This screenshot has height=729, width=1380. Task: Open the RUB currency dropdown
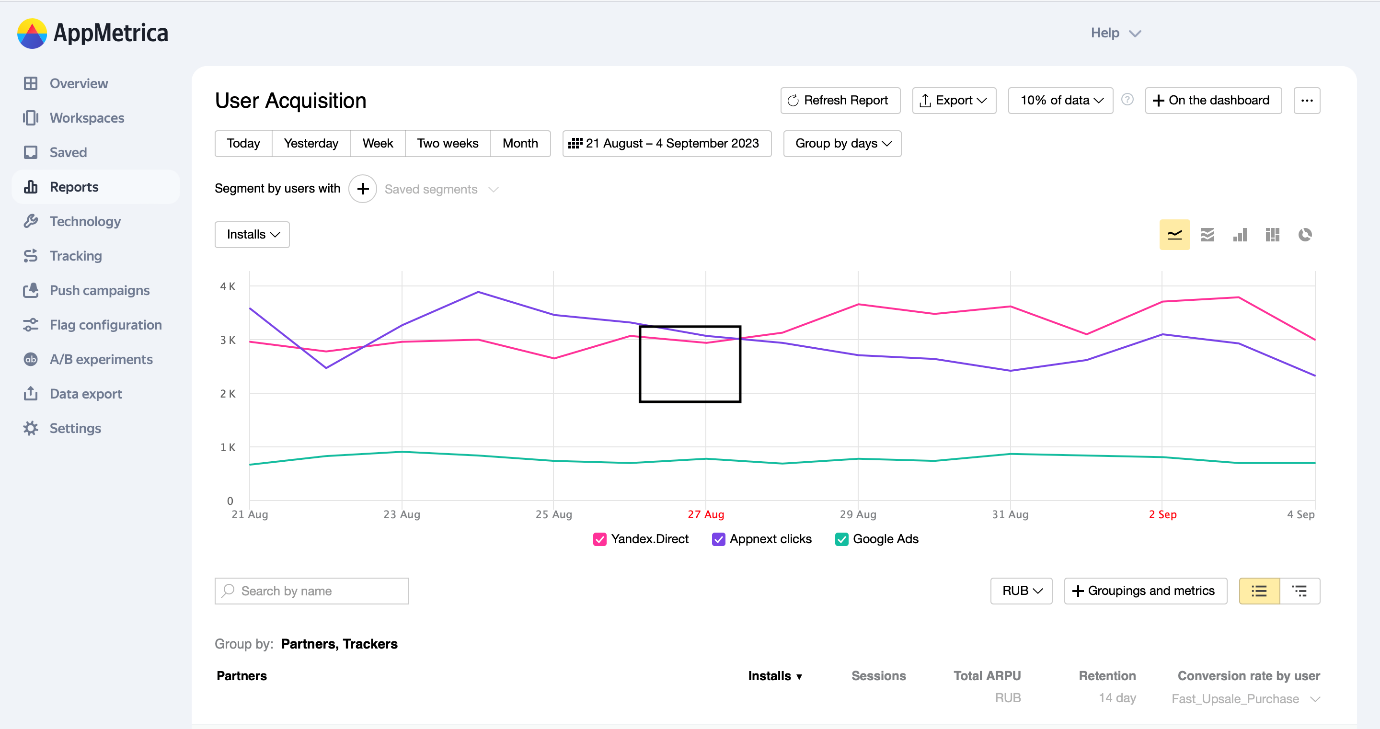tap(1021, 591)
